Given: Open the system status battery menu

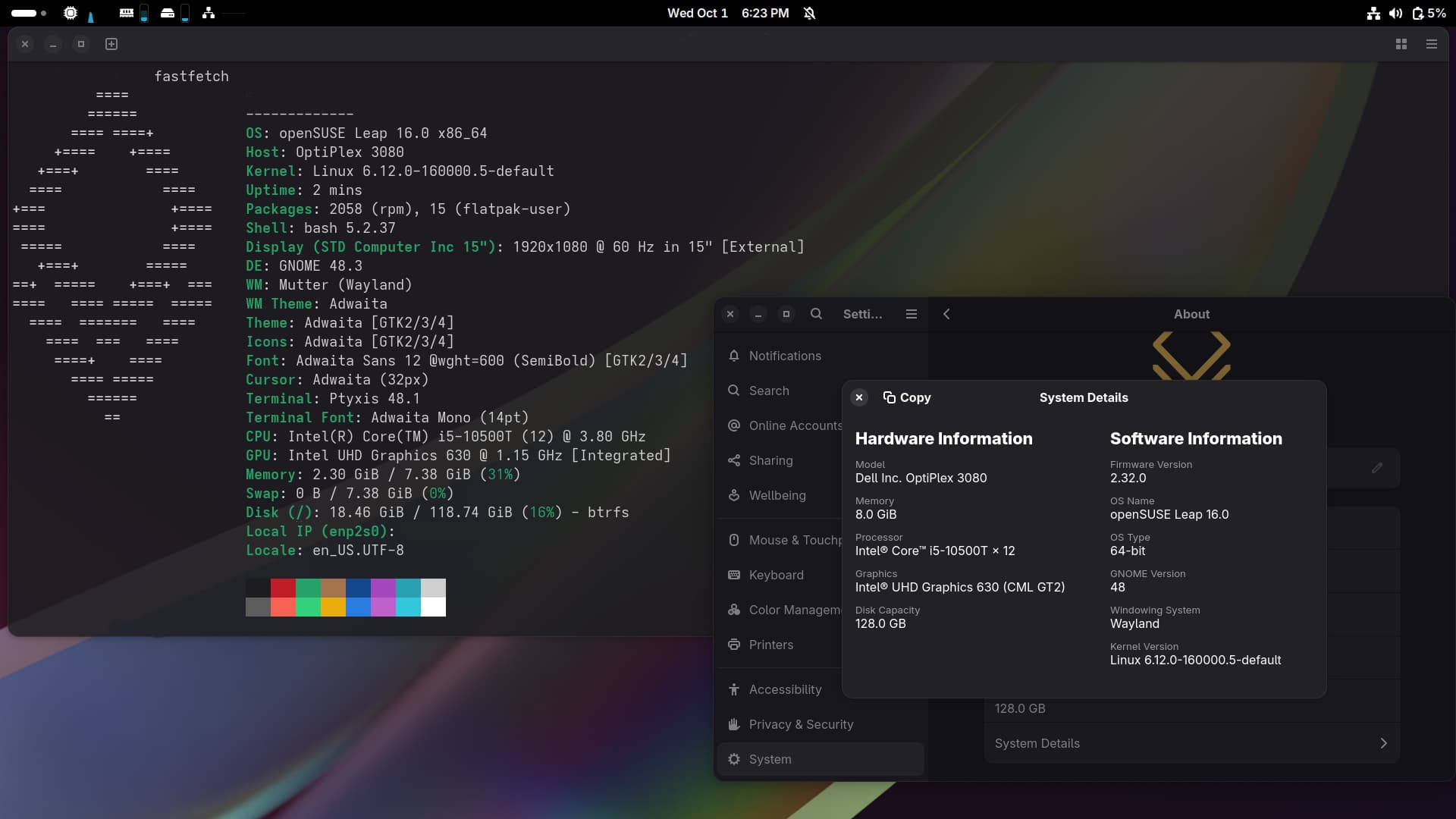Looking at the screenshot, I should [1418, 13].
